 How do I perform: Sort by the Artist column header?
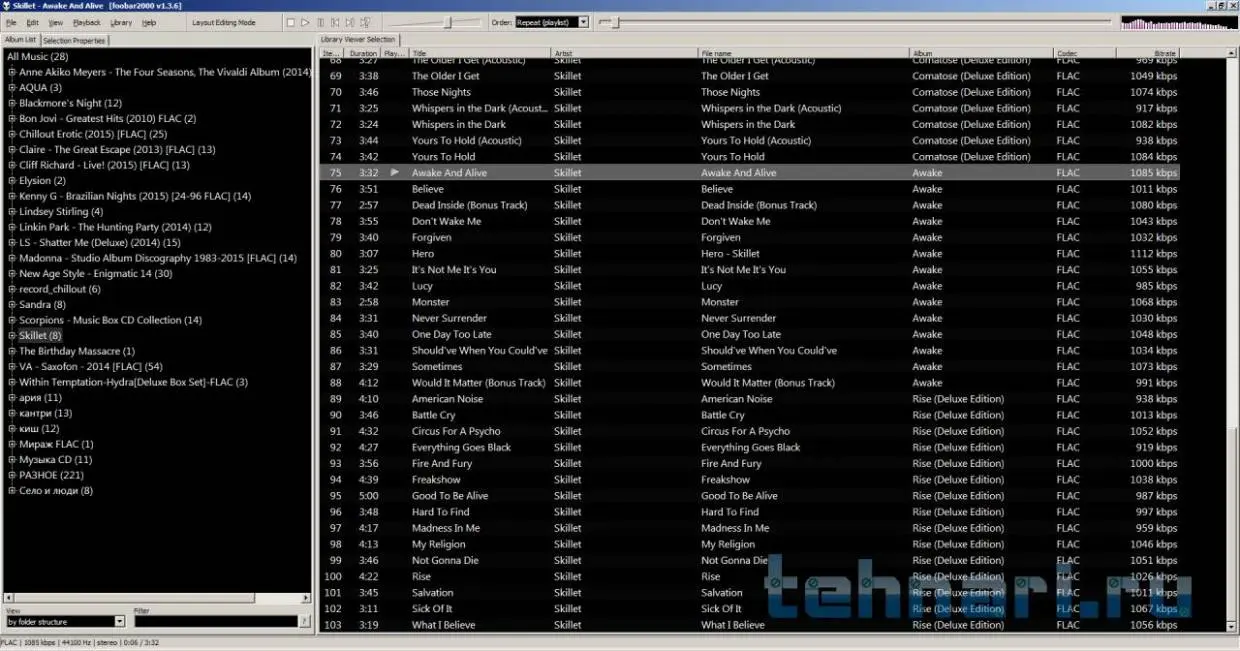coord(625,53)
